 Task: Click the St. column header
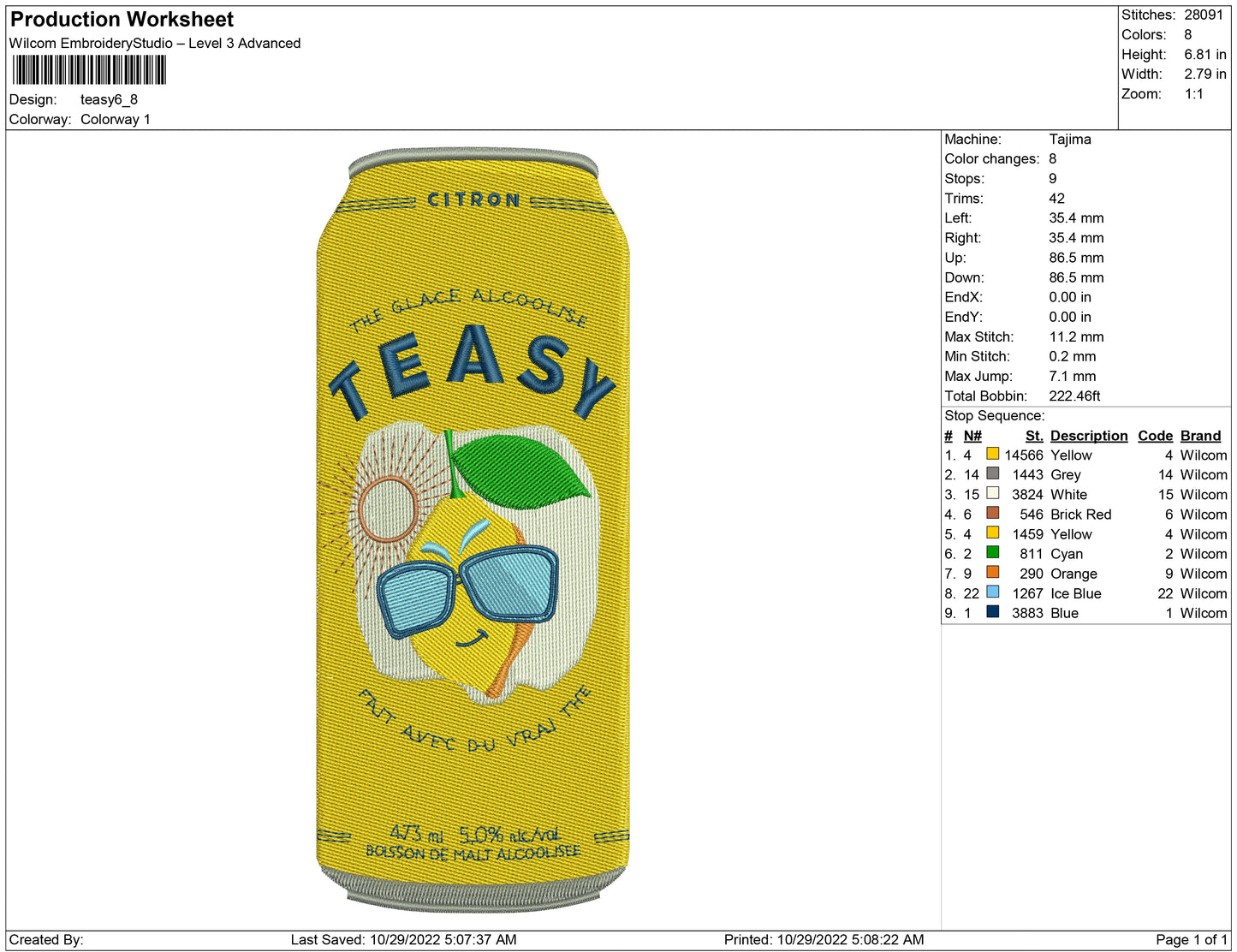(1033, 436)
